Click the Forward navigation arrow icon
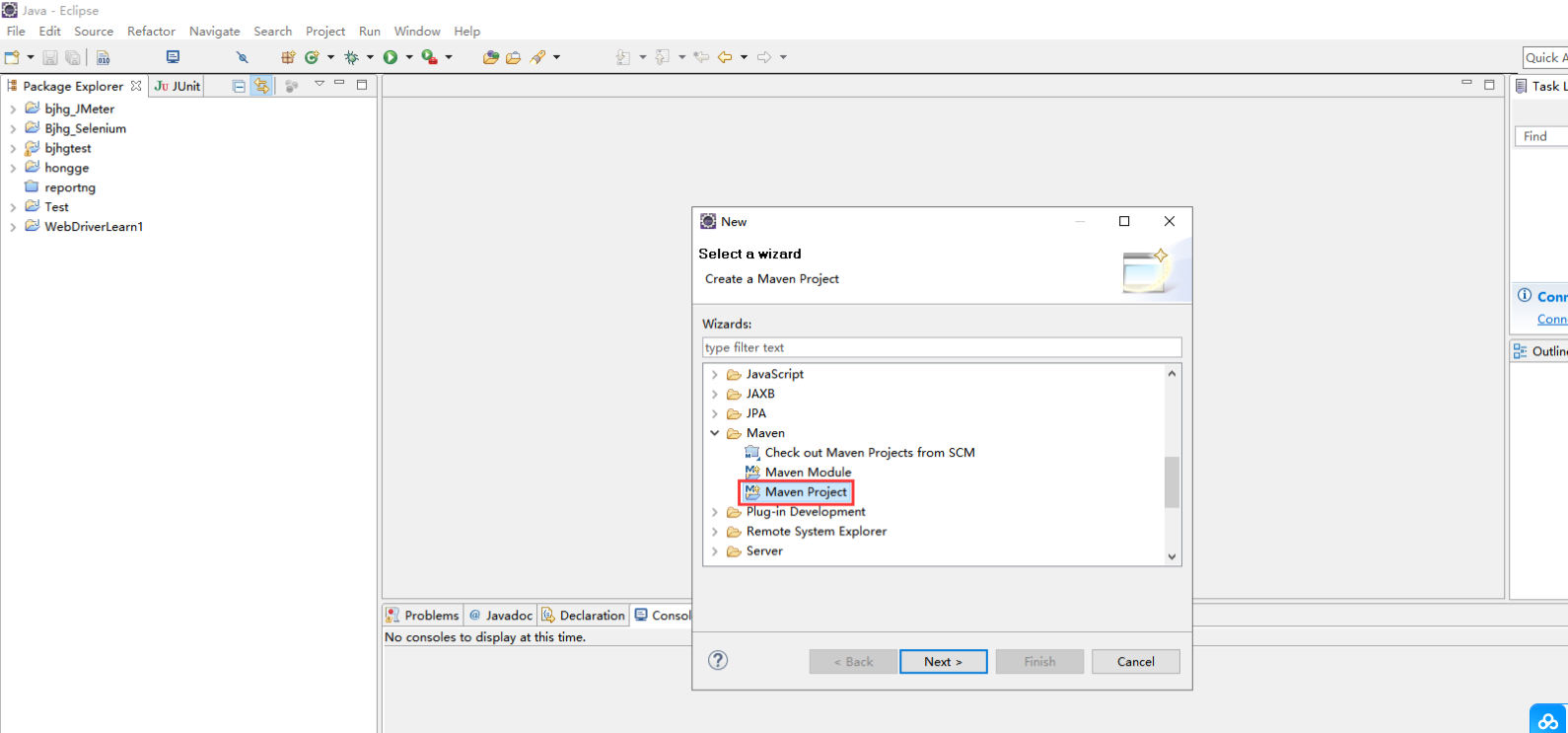This screenshot has width=1568, height=733. 764,57
